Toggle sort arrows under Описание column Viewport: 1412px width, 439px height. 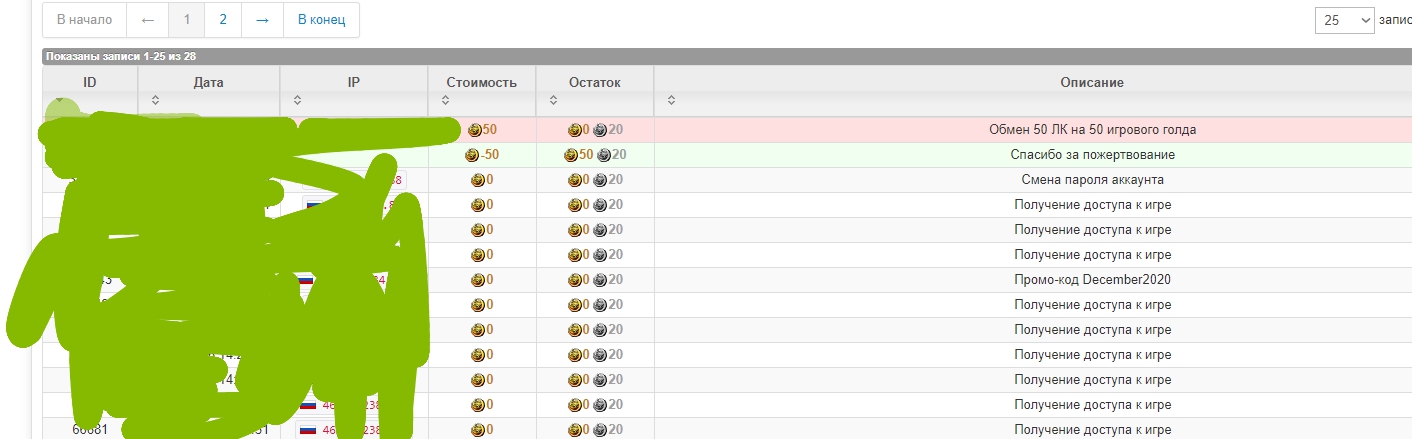tap(672, 100)
